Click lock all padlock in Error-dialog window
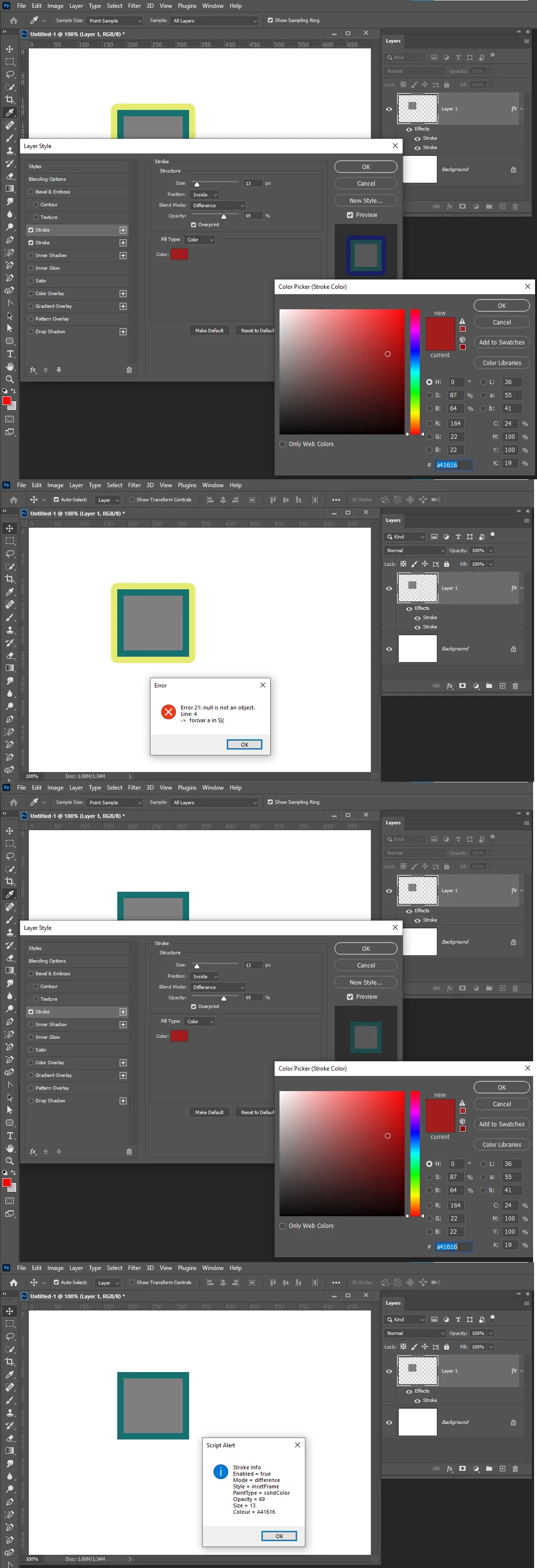537x1568 pixels. (x=446, y=564)
